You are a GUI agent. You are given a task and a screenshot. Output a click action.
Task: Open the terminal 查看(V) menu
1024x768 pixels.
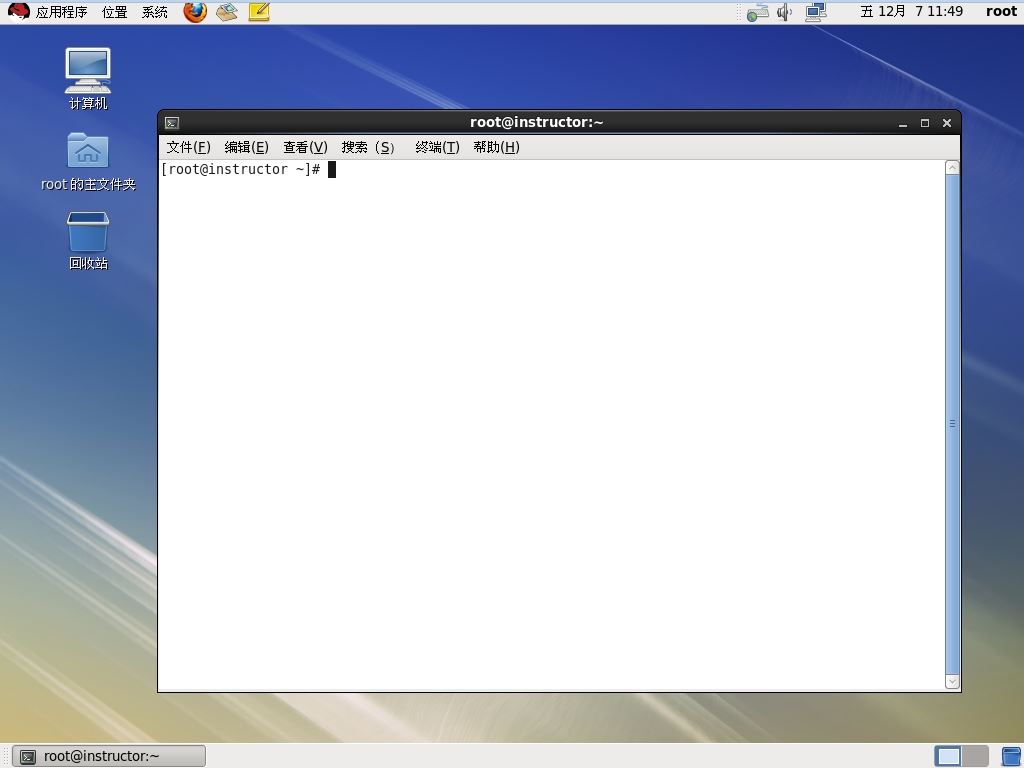(305, 148)
